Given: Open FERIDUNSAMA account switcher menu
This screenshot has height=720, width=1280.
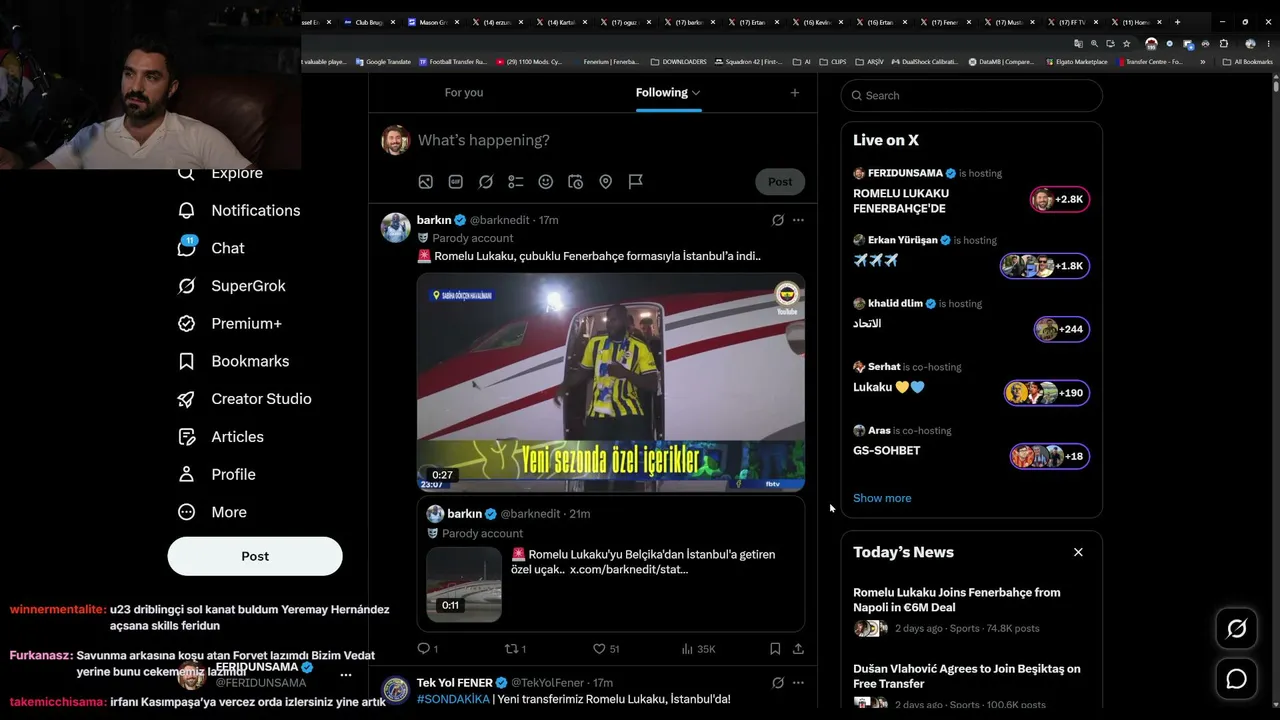Looking at the screenshot, I should (346, 675).
